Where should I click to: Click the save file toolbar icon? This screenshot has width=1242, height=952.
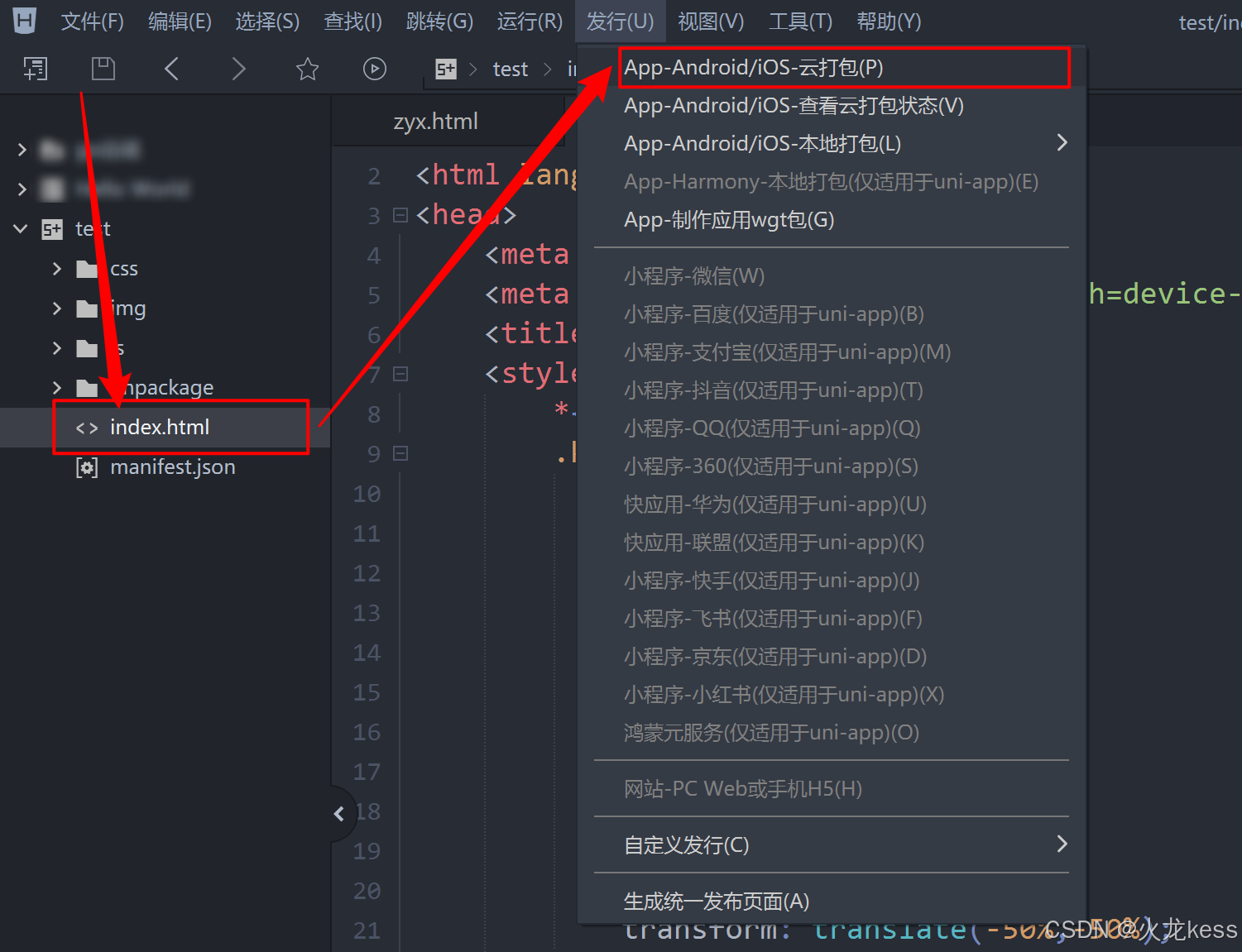pyautogui.click(x=103, y=69)
